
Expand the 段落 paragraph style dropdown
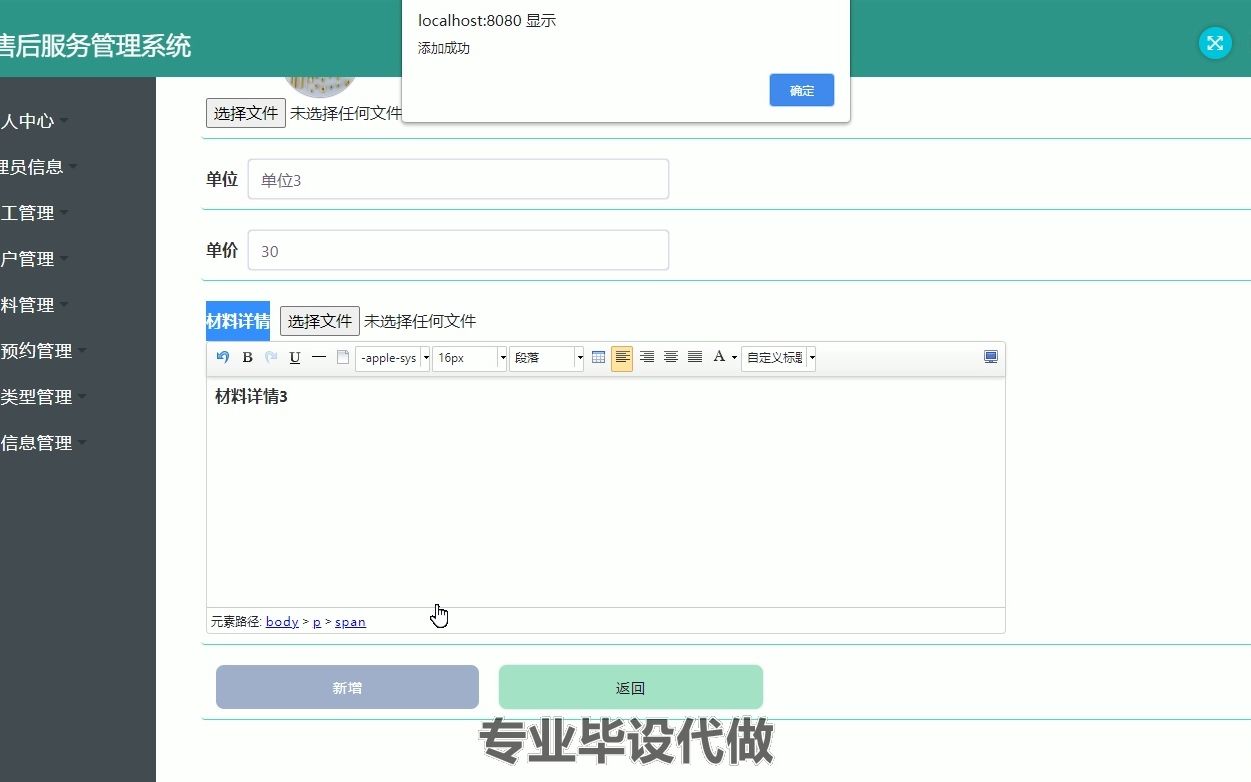545,357
